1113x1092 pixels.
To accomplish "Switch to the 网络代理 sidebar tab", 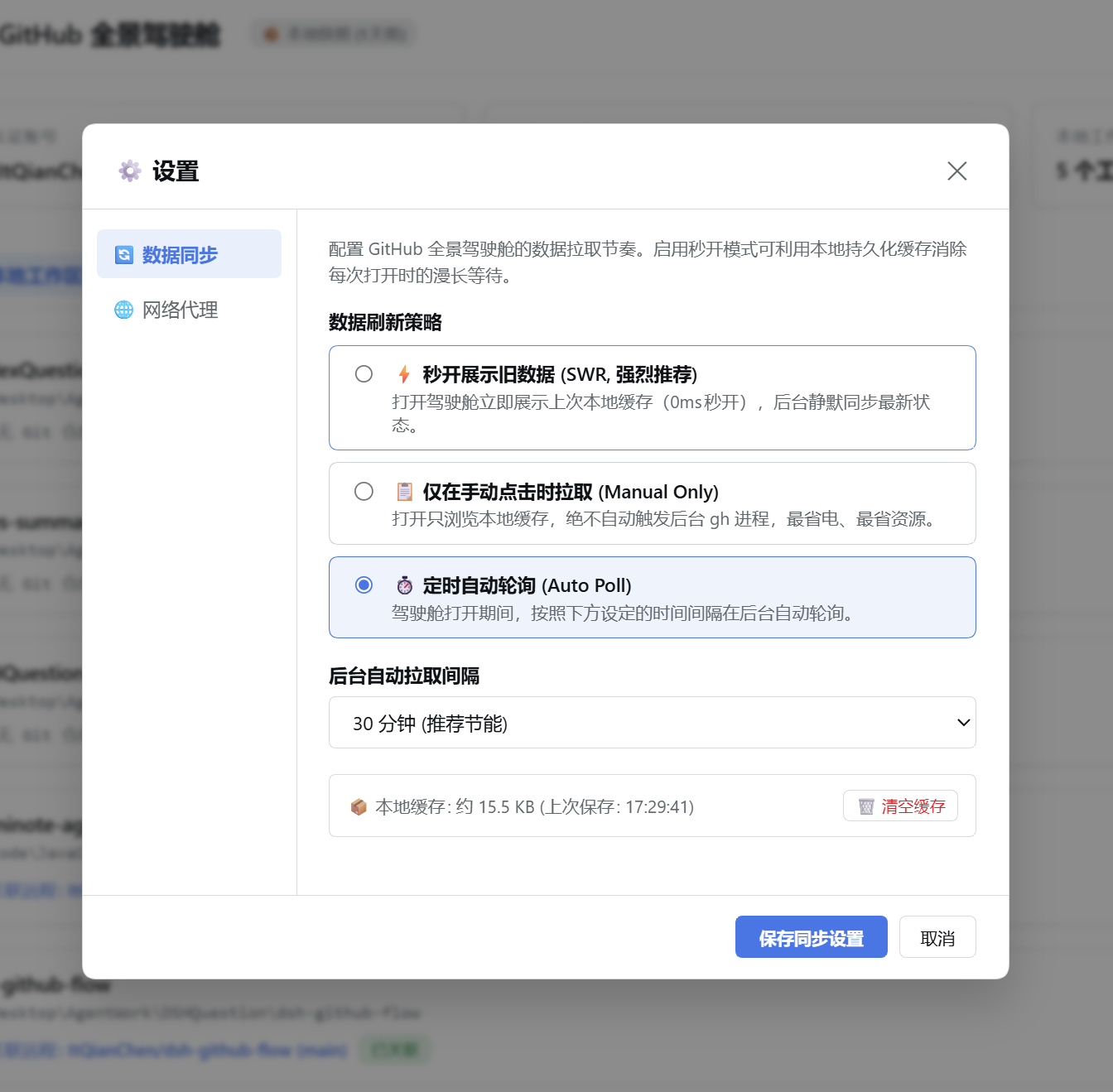I will tap(189, 310).
